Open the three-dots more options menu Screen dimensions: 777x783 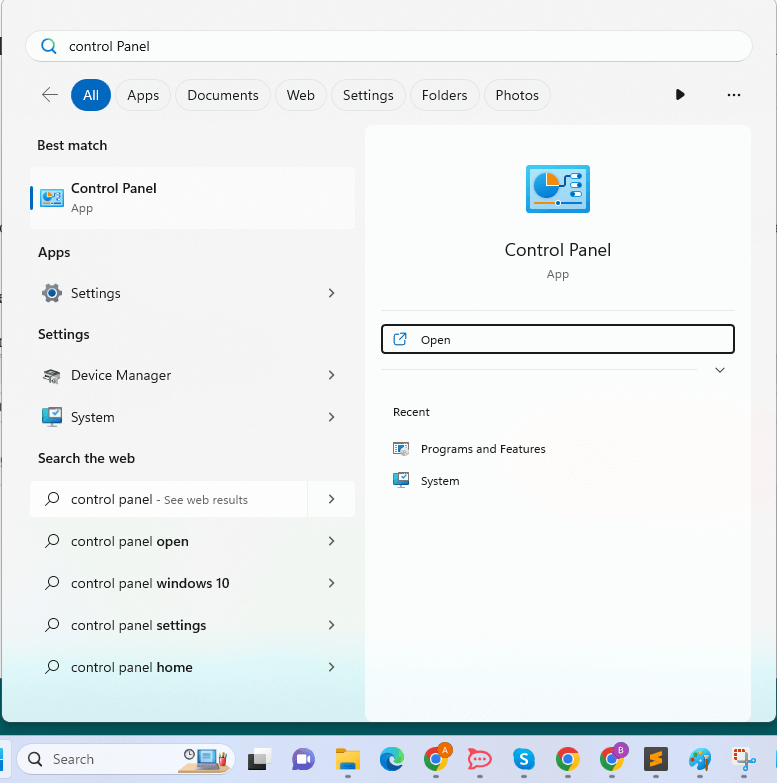click(734, 95)
